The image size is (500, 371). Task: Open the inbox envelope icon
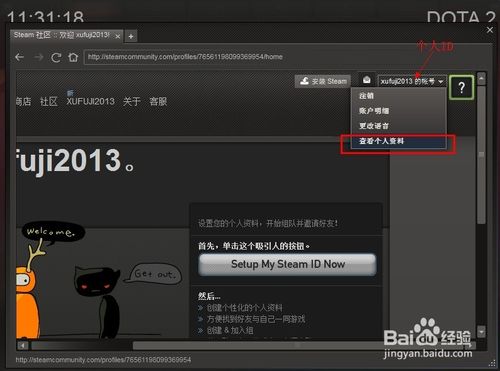pyautogui.click(x=367, y=80)
